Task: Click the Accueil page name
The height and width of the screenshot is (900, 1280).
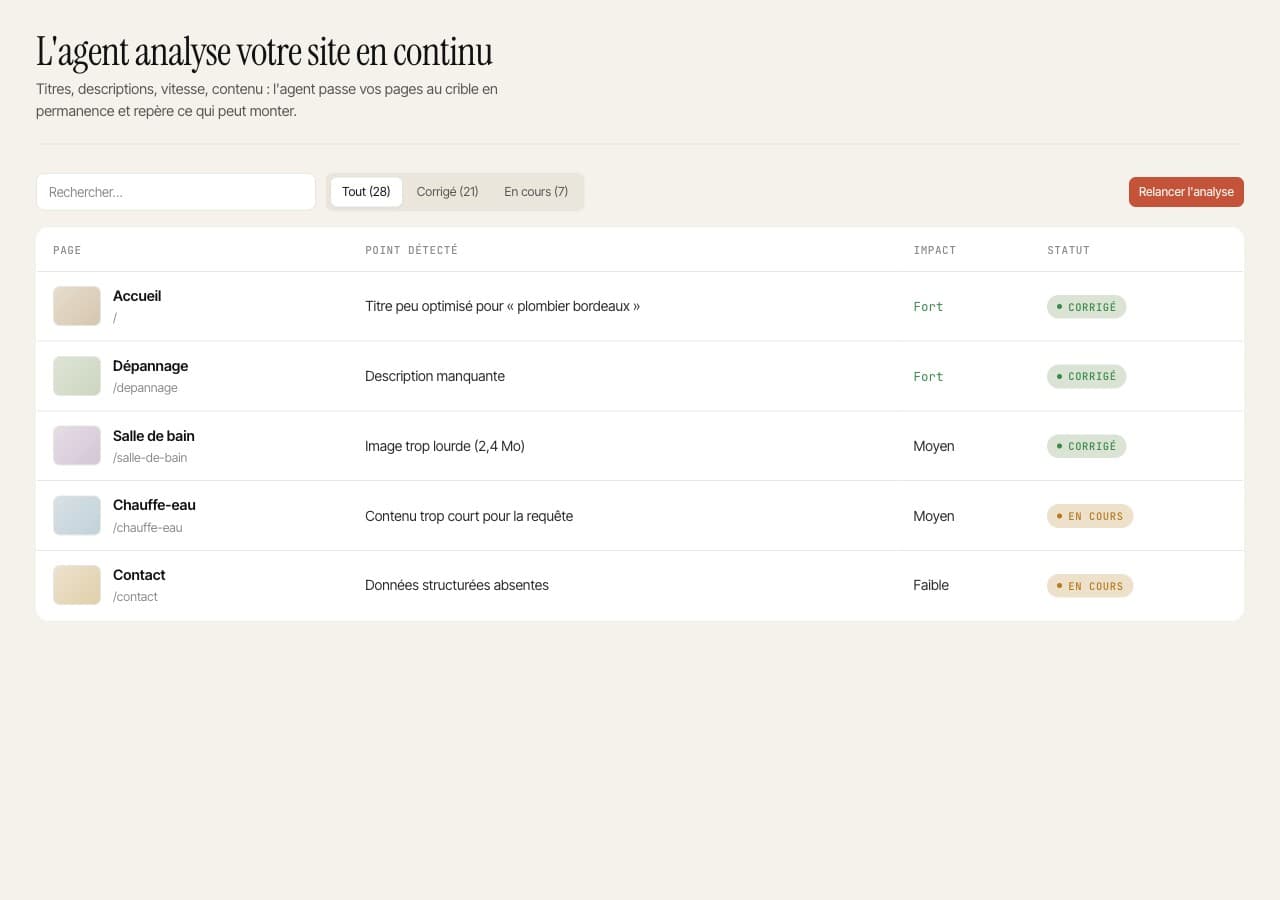Action: tap(137, 296)
